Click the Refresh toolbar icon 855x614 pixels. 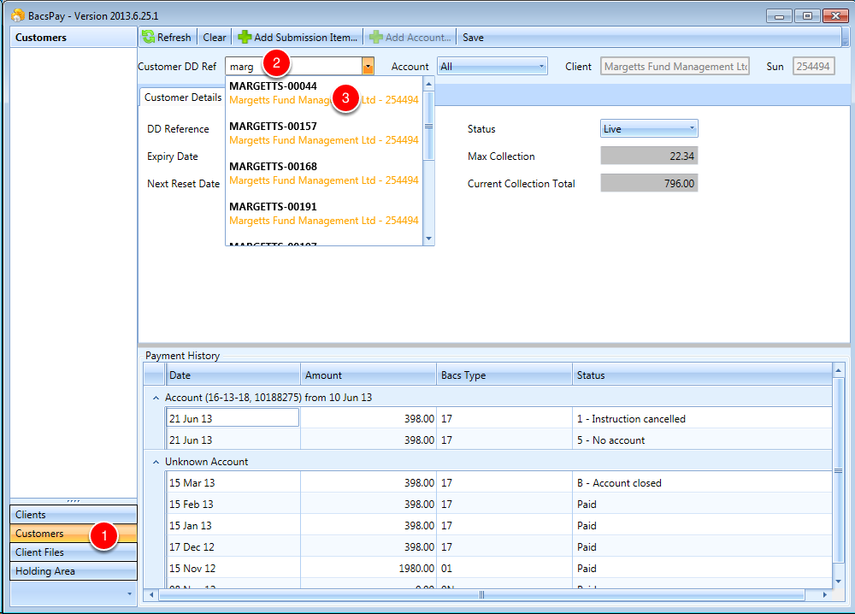[148, 37]
